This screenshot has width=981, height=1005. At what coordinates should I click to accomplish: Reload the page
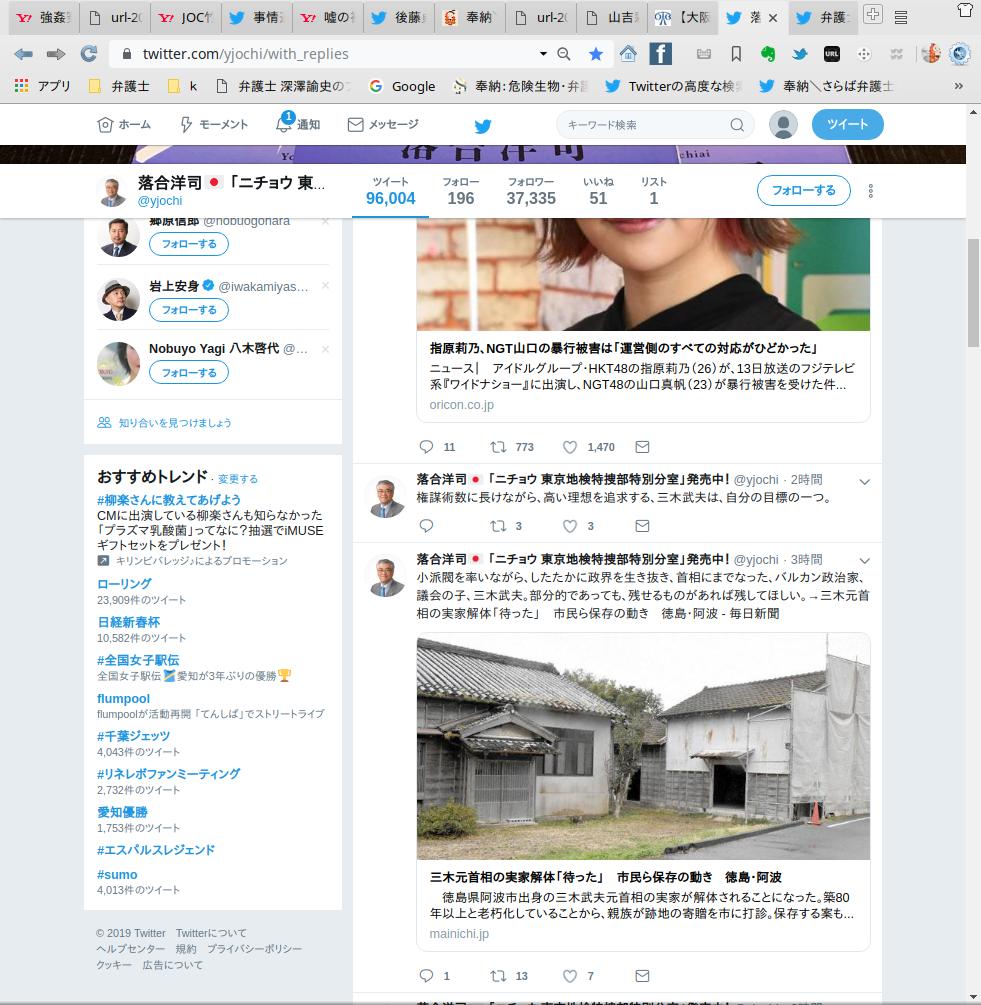click(x=89, y=54)
